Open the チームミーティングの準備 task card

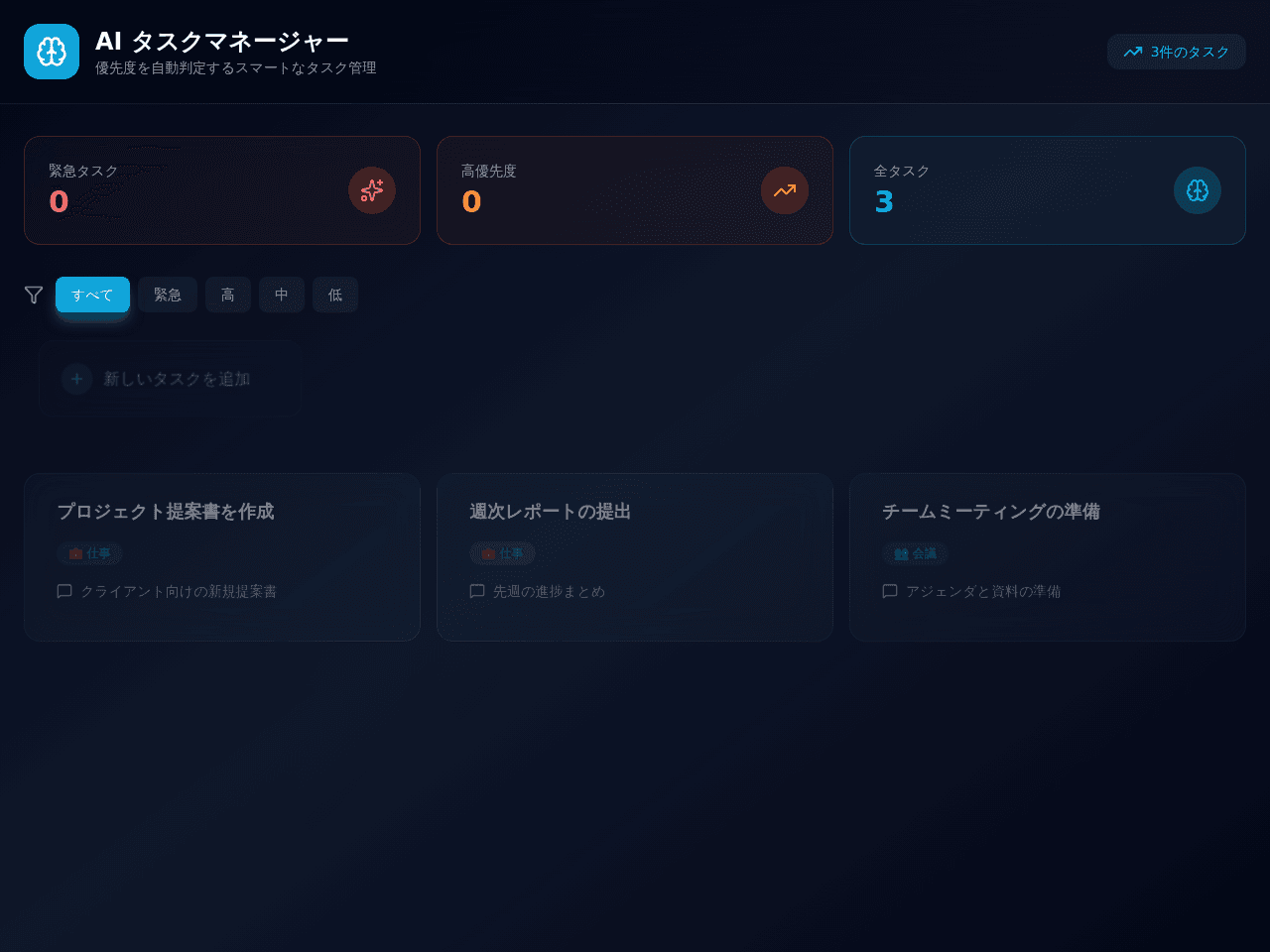coord(1048,557)
